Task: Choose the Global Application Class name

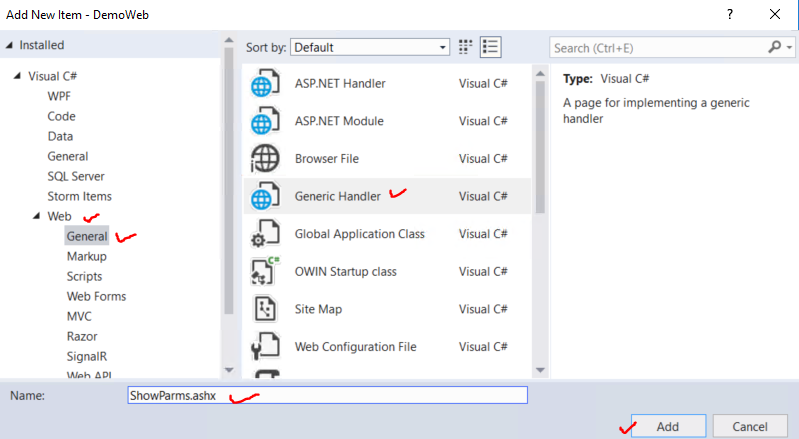Action: 359,234
